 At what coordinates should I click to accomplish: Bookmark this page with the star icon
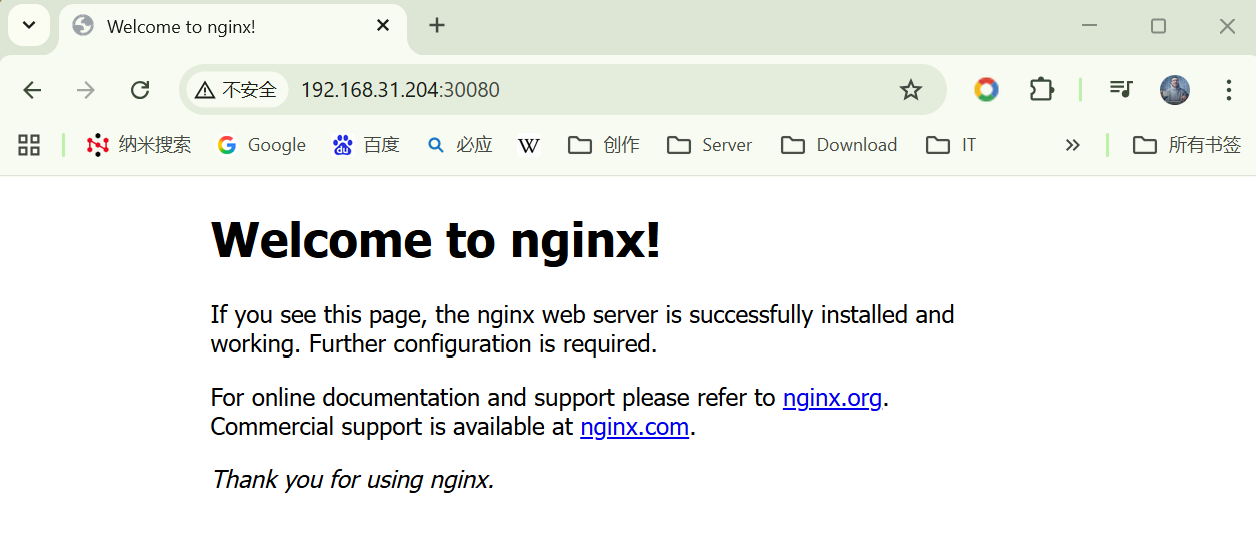tap(910, 90)
